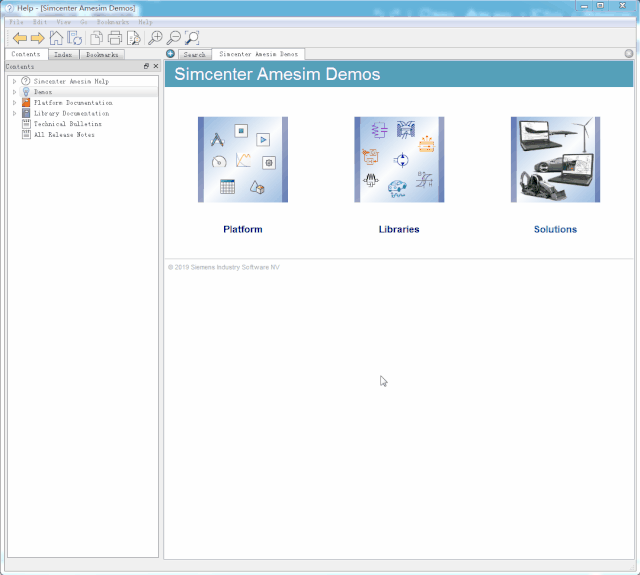Screen dimensions: 640x575
Task: Click the Libraries demos thumbnail image
Action: coord(399,160)
